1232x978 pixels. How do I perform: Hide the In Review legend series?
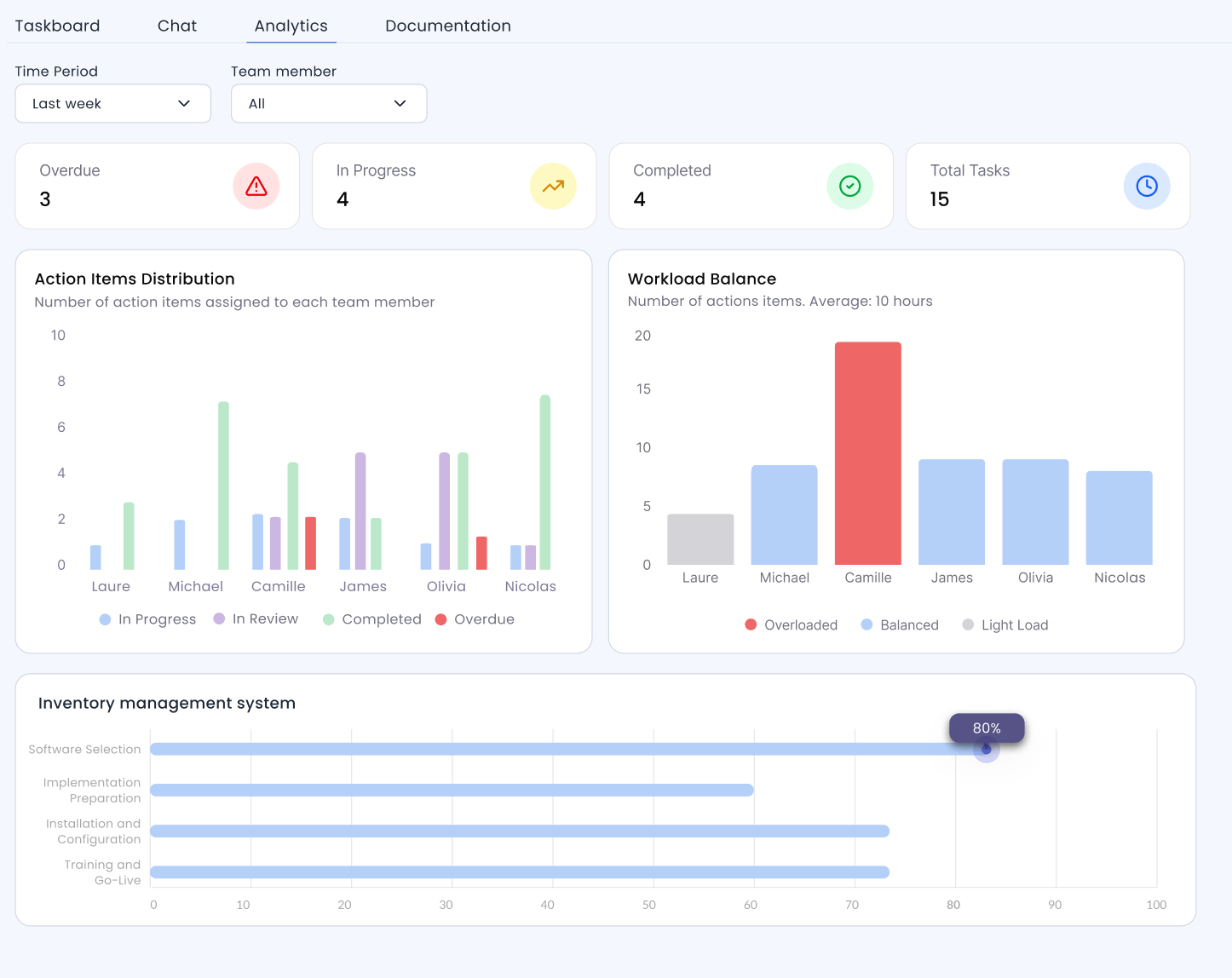256,619
